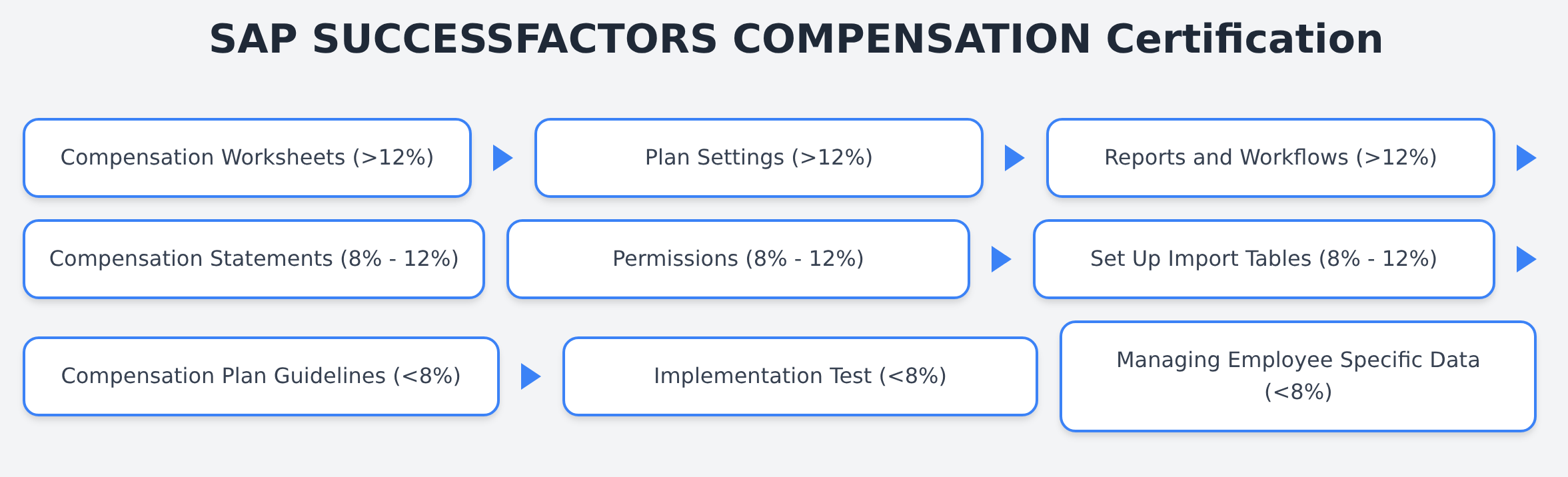Click the arrow after Compensation Worksheets box
1568x477 pixels.
(x=502, y=158)
